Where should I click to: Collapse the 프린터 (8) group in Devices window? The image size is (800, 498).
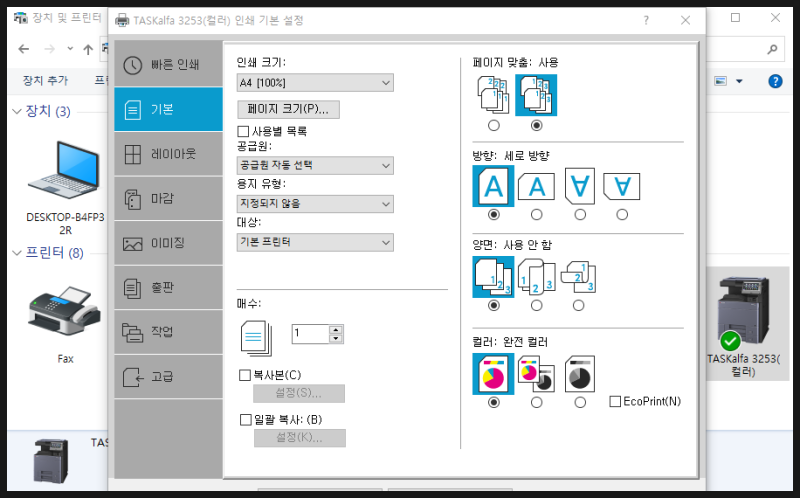16,253
